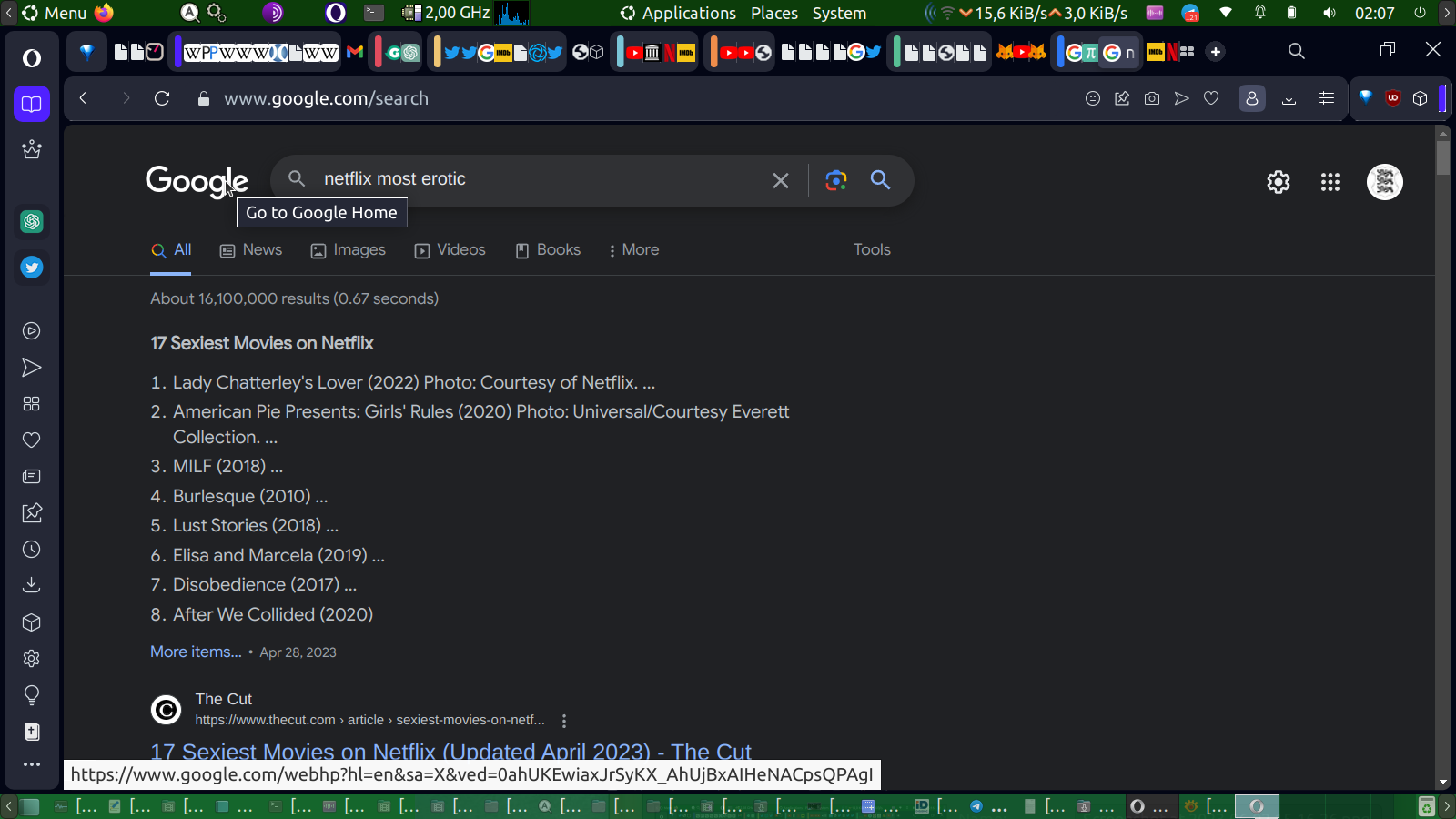Switch to the Videos results tab
This screenshot has height=819, width=1456.
coord(450,250)
